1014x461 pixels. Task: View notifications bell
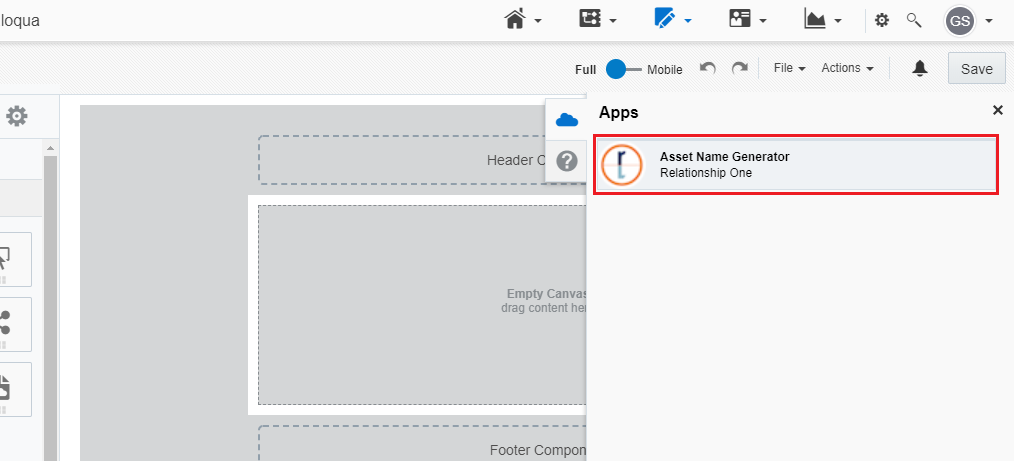920,68
